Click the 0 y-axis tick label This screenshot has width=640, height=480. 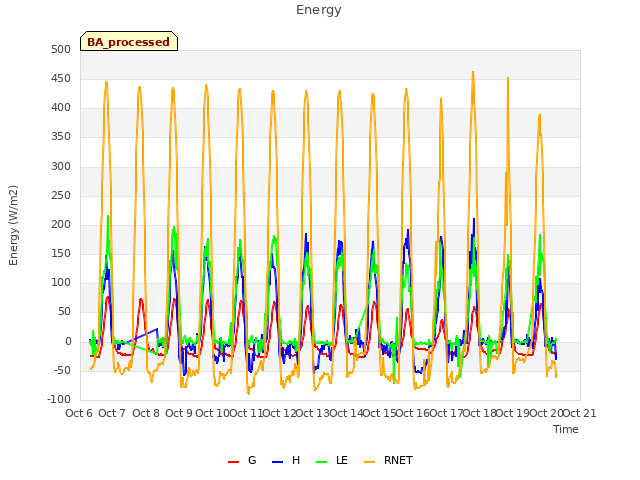(68, 342)
